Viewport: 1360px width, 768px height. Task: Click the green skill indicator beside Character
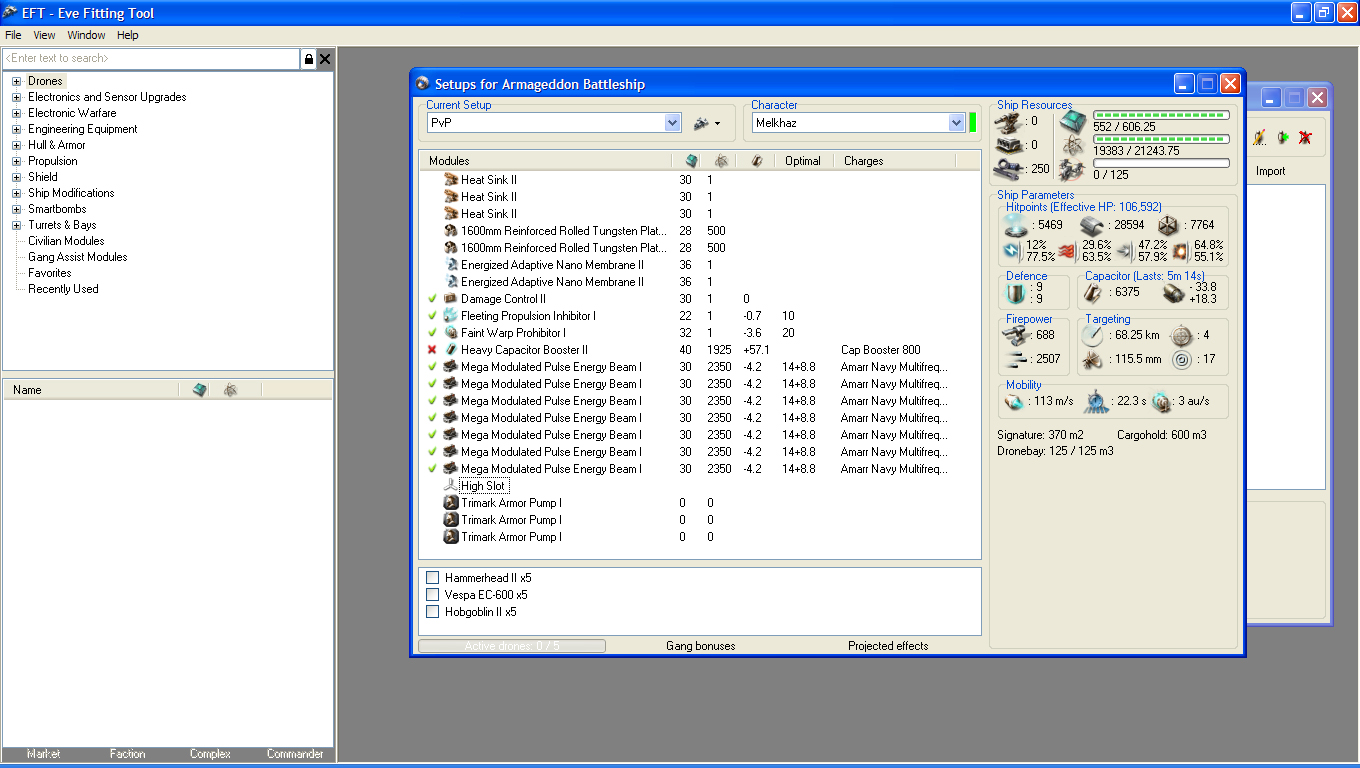(x=972, y=123)
